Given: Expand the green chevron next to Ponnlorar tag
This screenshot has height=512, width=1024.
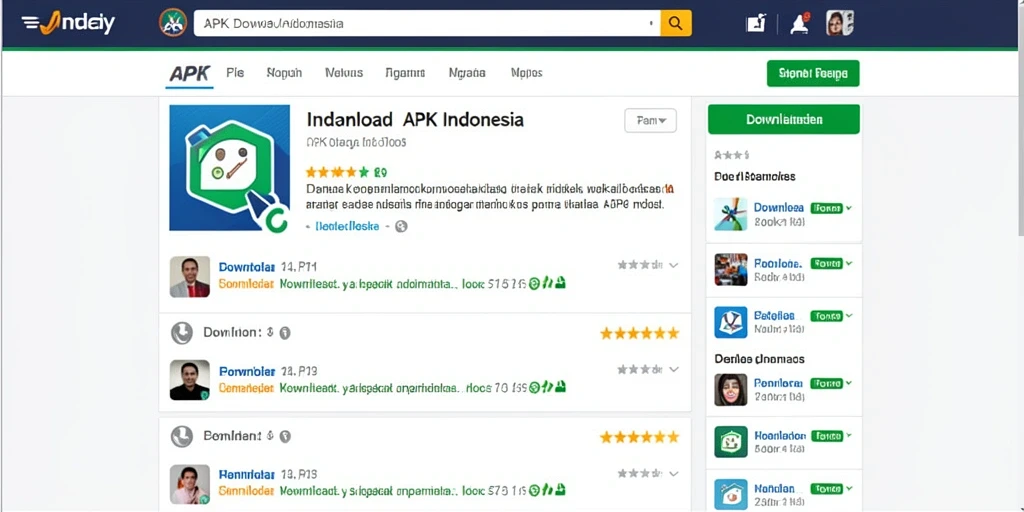Looking at the screenshot, I should click(849, 383).
